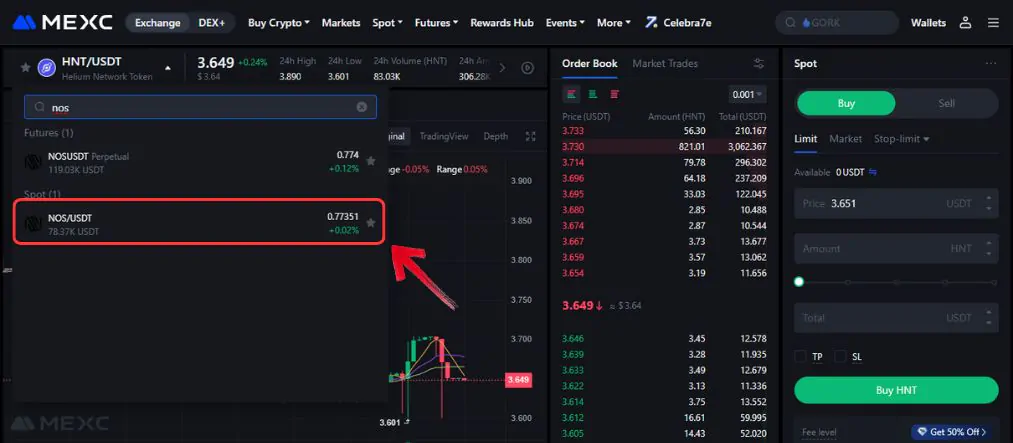
Task: Click the Buy HNT button
Action: 896,390
